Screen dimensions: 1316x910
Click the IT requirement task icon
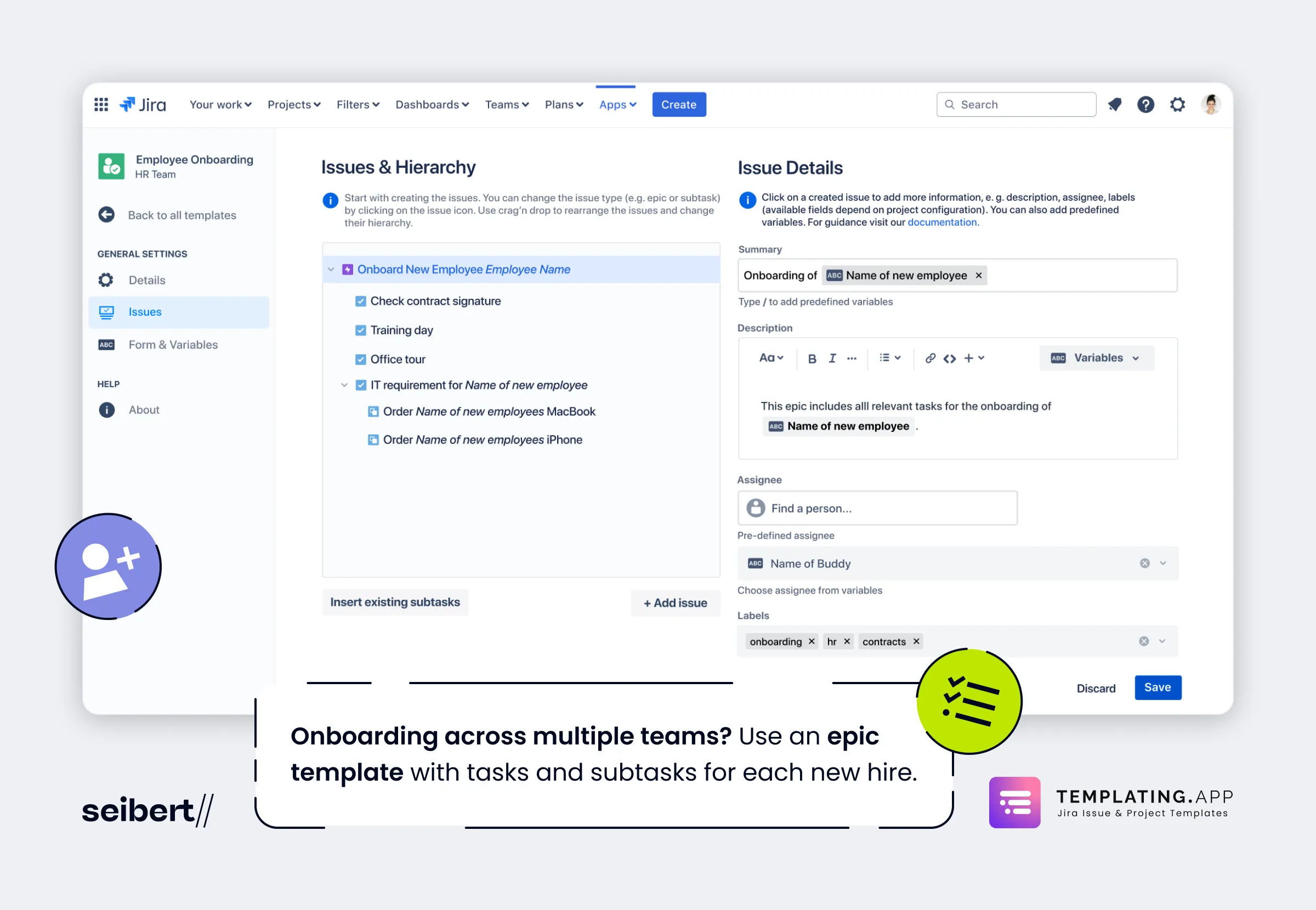point(360,385)
